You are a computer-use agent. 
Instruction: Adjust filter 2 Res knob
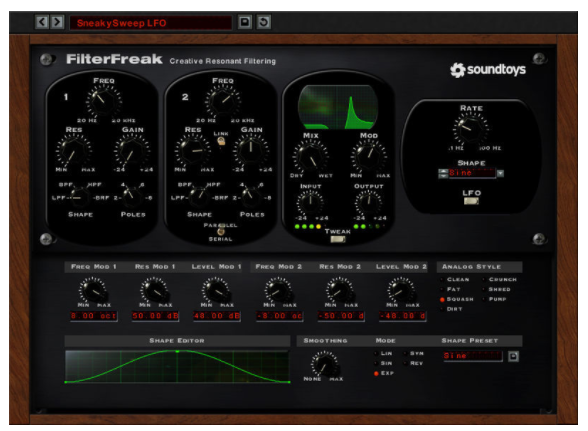click(192, 151)
